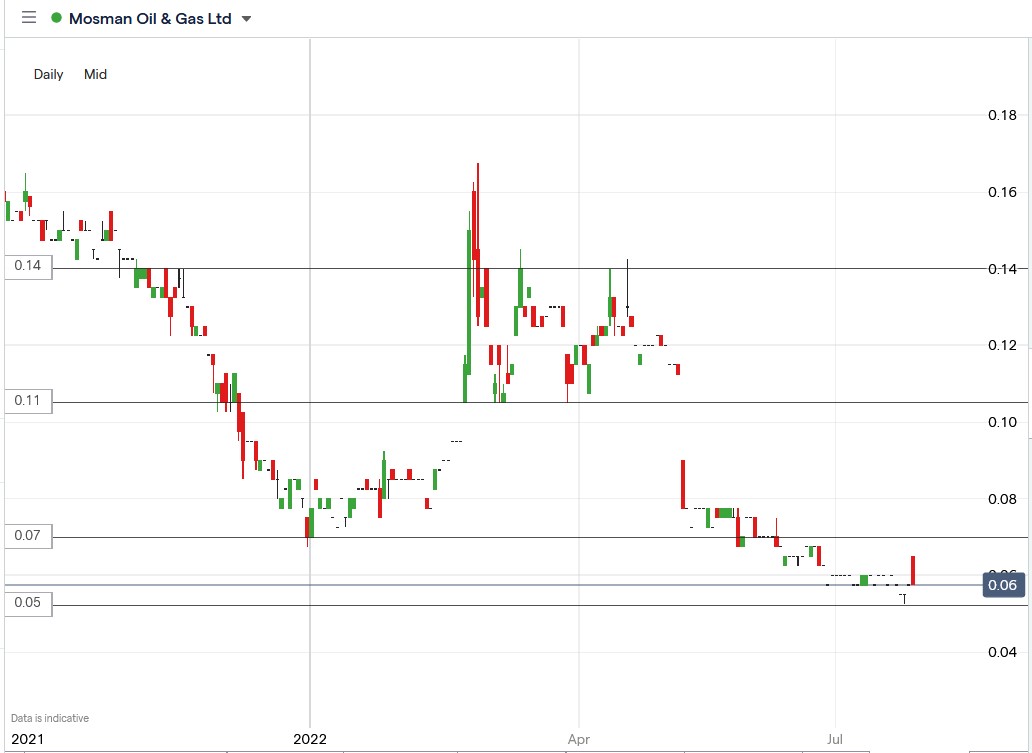The height and width of the screenshot is (753, 1032).
Task: Click the 0.11 price level label
Action: 27,401
